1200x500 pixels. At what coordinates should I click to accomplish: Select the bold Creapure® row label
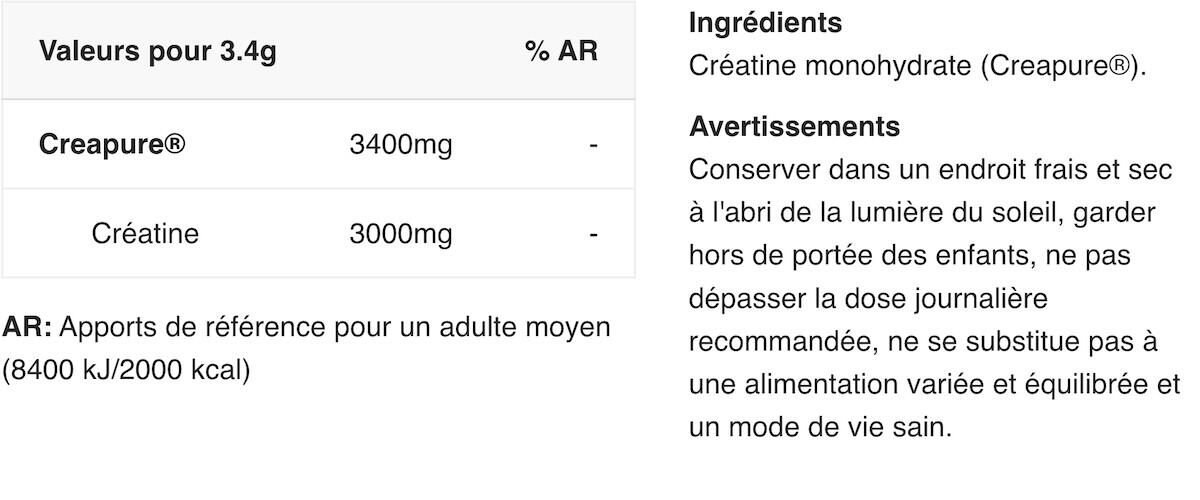112,145
